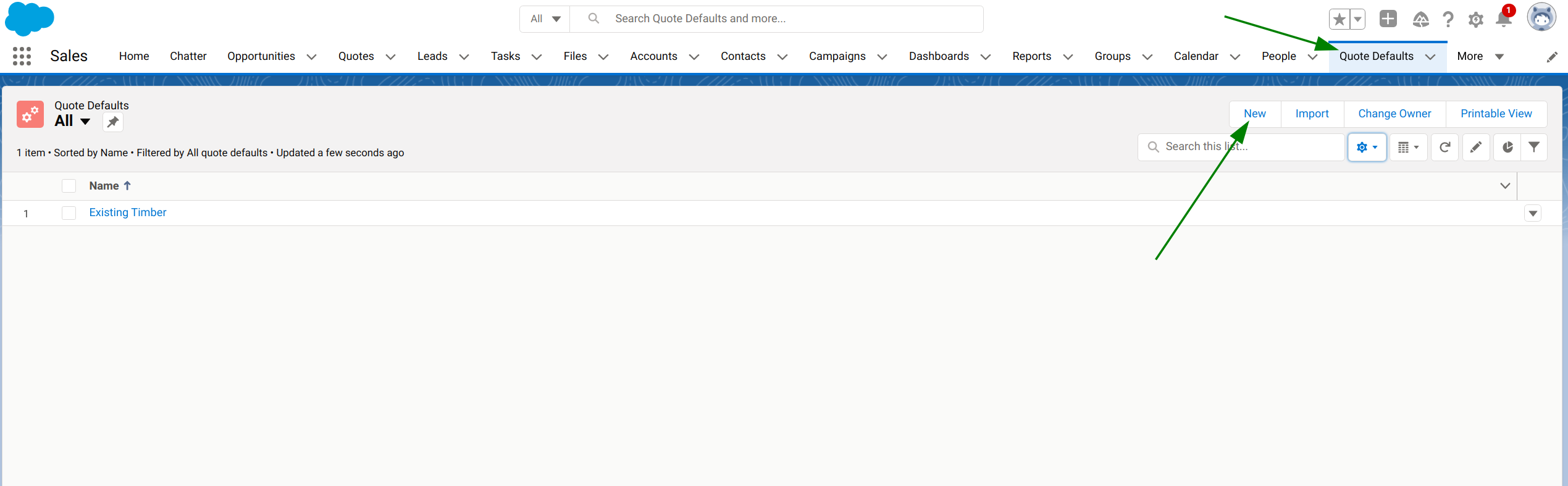Viewport: 1568px width, 486px height.
Task: Focus the Search this list field
Action: point(1241,147)
